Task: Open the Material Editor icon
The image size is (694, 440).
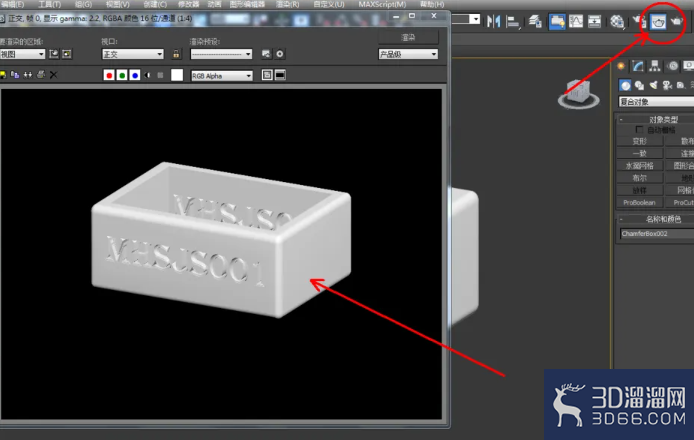Action: (617, 21)
